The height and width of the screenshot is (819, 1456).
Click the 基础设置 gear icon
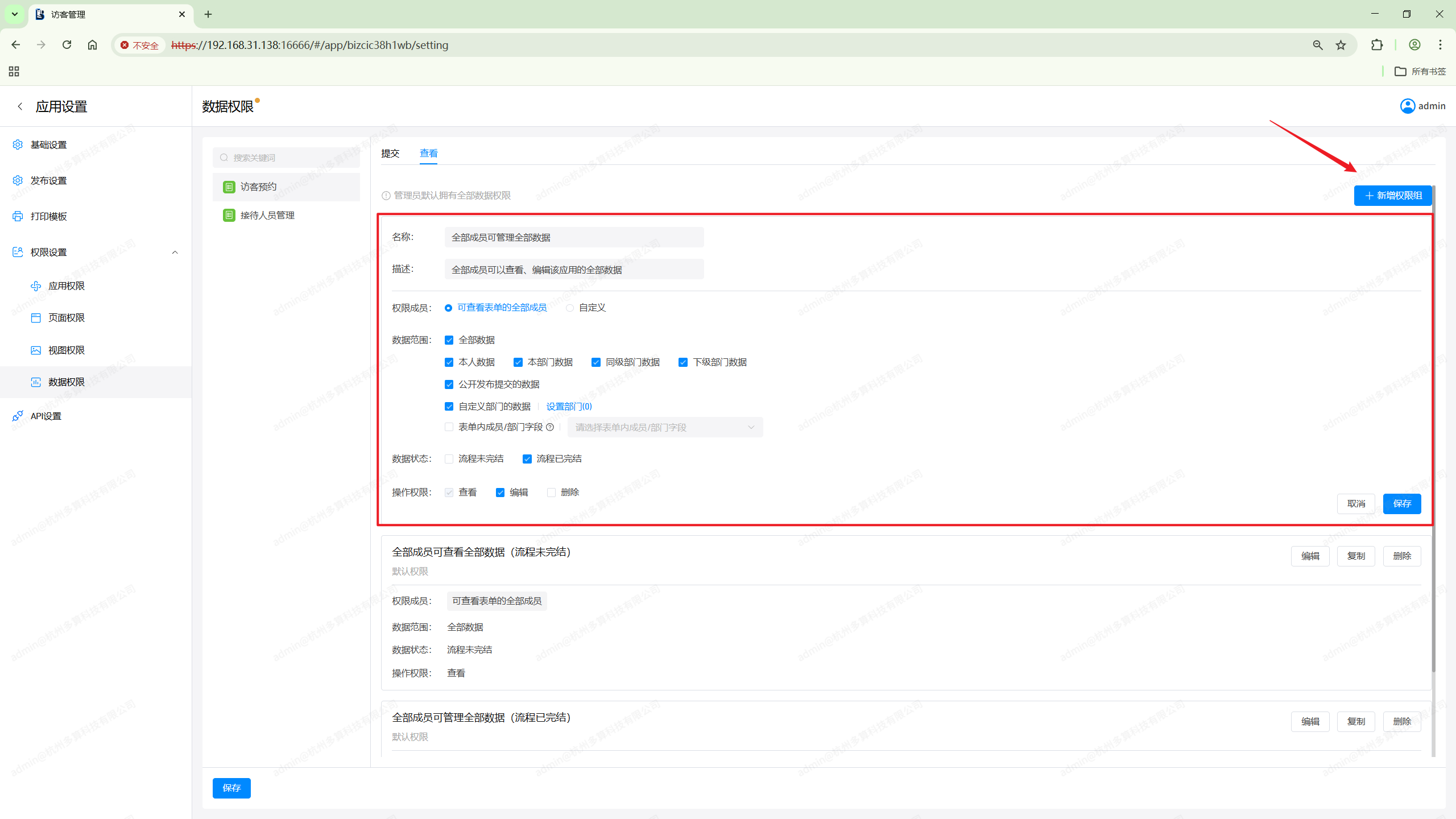(x=18, y=144)
